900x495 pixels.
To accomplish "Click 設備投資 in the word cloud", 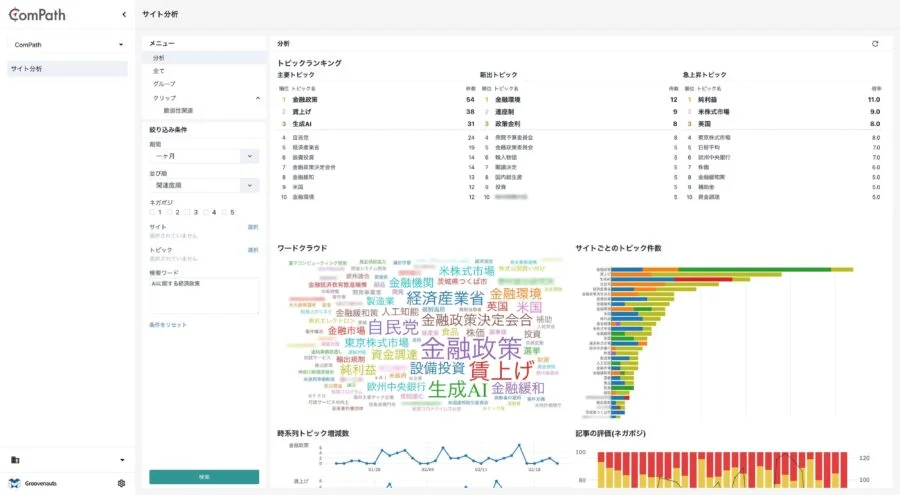I will click(437, 368).
